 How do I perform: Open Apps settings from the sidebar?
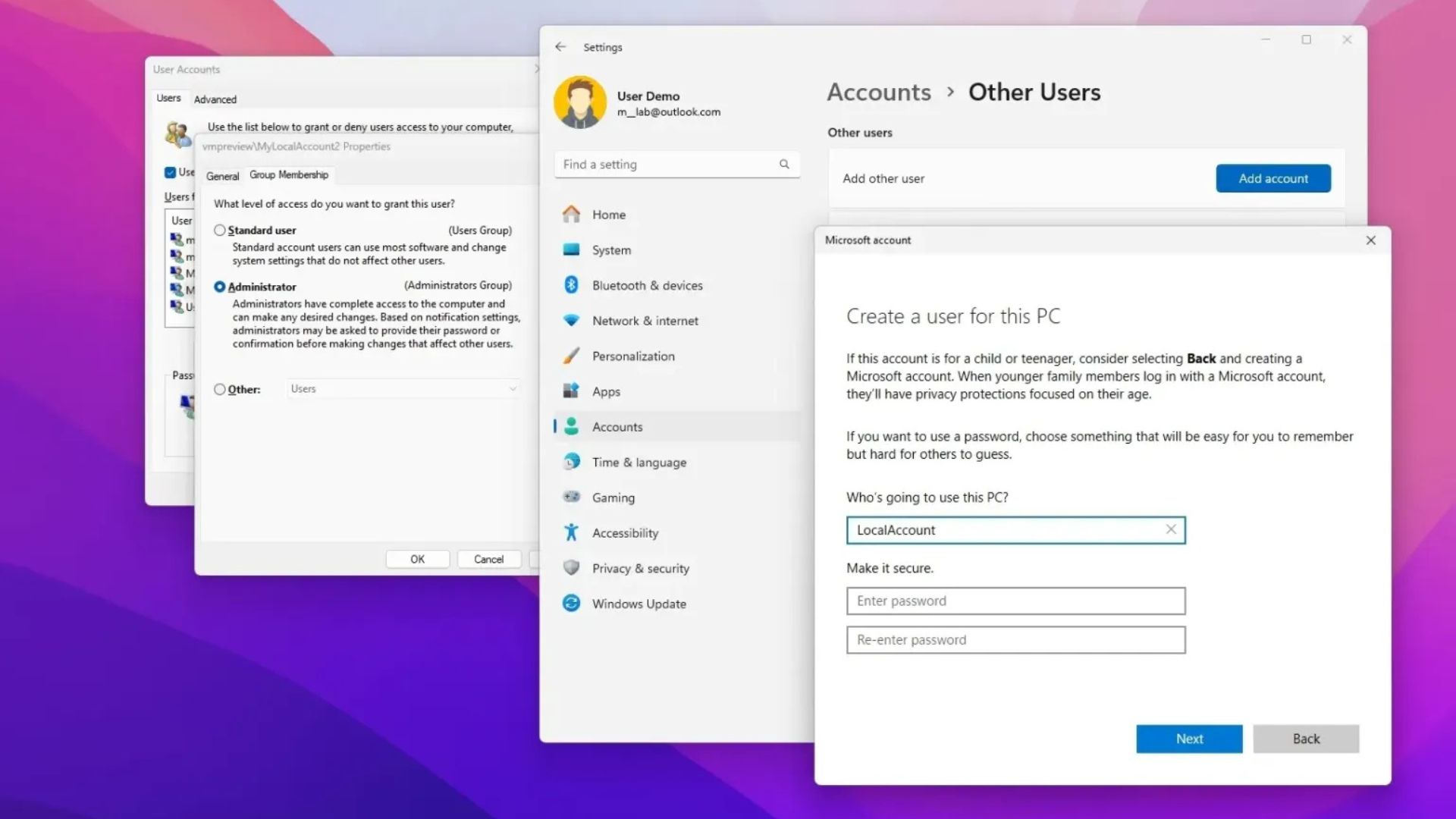(x=605, y=391)
